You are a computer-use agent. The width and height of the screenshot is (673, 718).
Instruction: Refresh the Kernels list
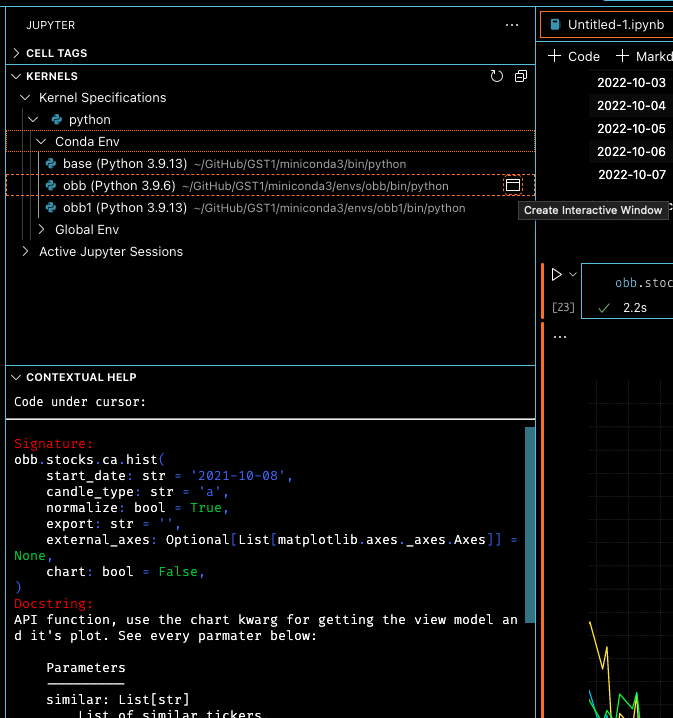[x=497, y=76]
